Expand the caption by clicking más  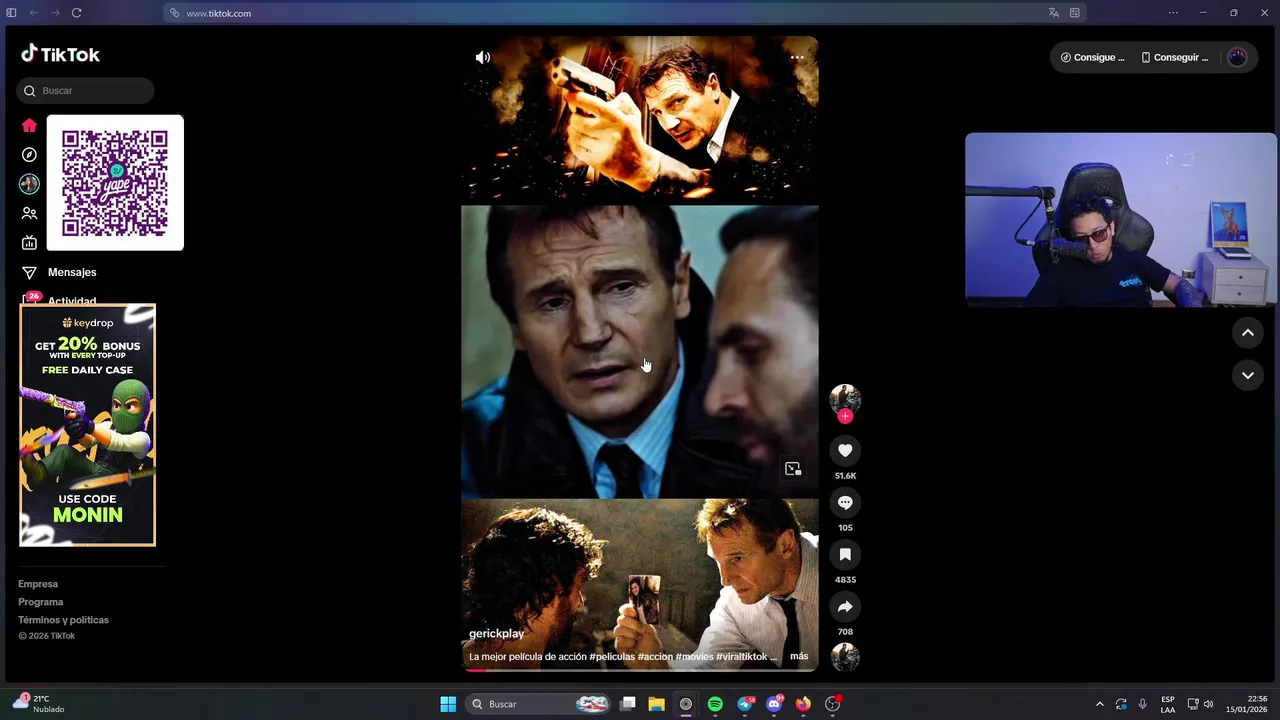coord(799,657)
